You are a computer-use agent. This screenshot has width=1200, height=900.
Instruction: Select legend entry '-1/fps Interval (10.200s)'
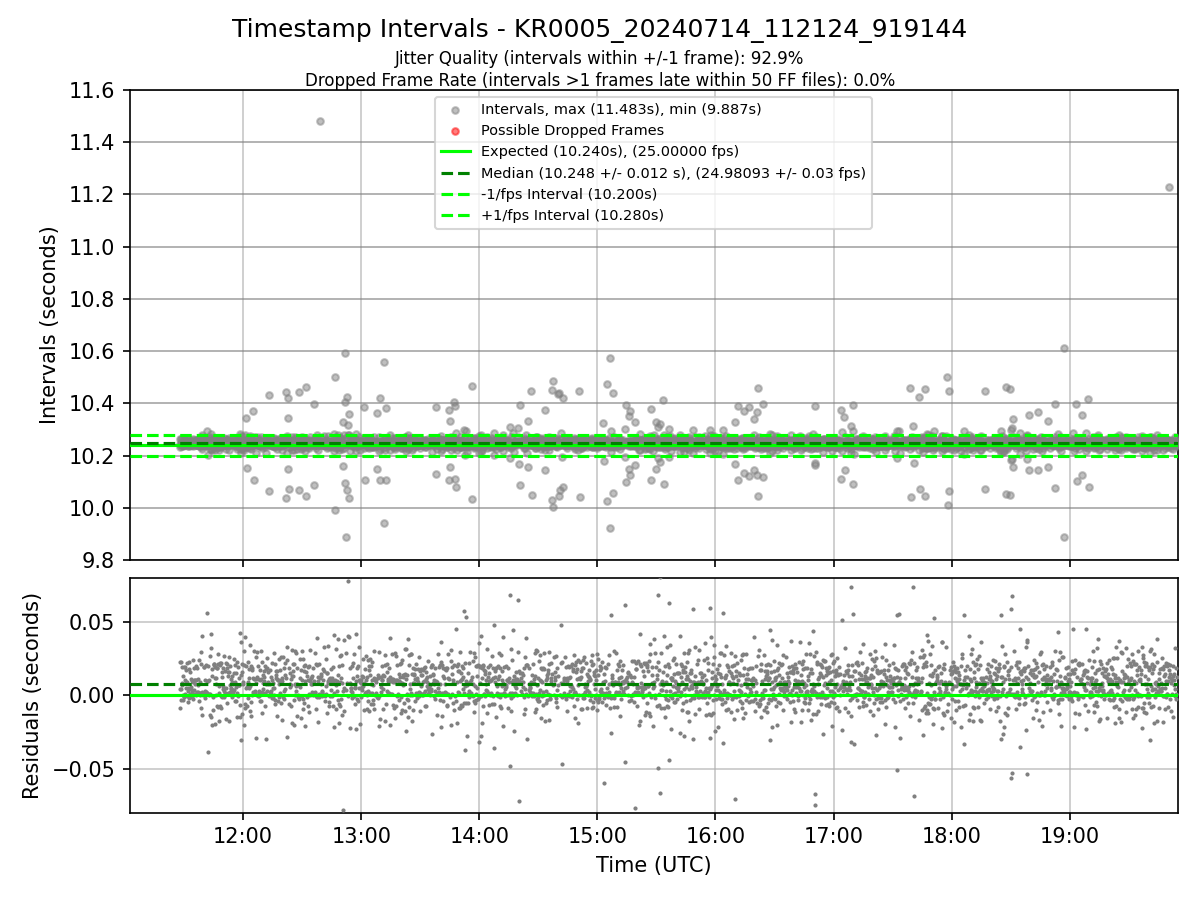coord(569,194)
